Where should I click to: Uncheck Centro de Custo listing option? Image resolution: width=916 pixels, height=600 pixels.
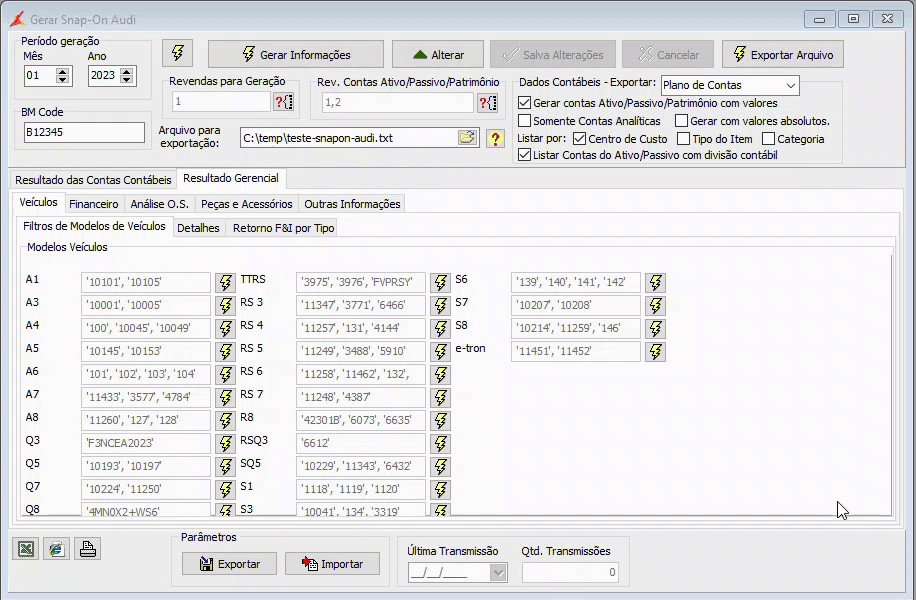click(580, 139)
